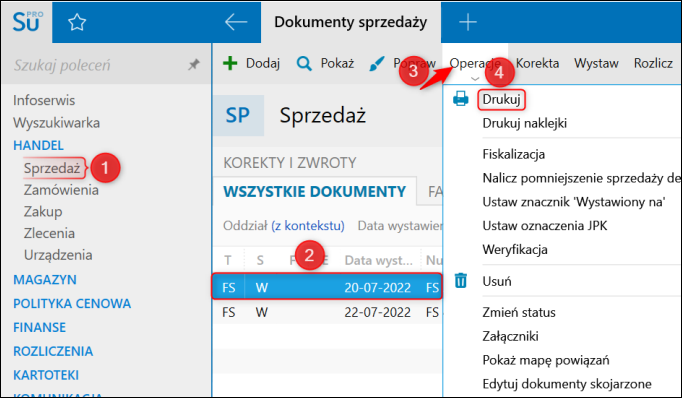Open Wyszukiwarka in the sidebar
This screenshot has width=682, height=398.
(57, 123)
